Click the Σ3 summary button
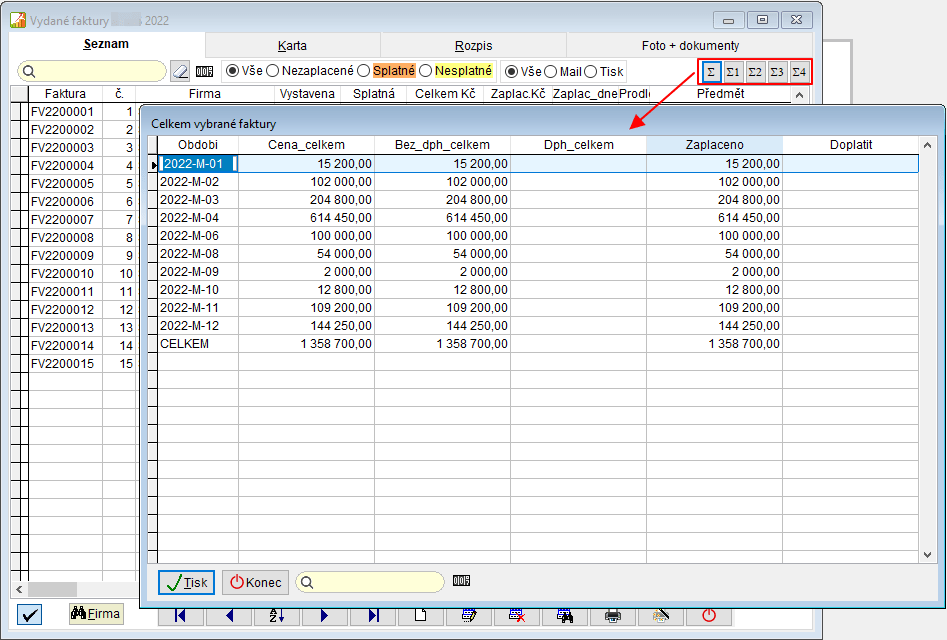The height and width of the screenshot is (640, 947). (x=777, y=72)
